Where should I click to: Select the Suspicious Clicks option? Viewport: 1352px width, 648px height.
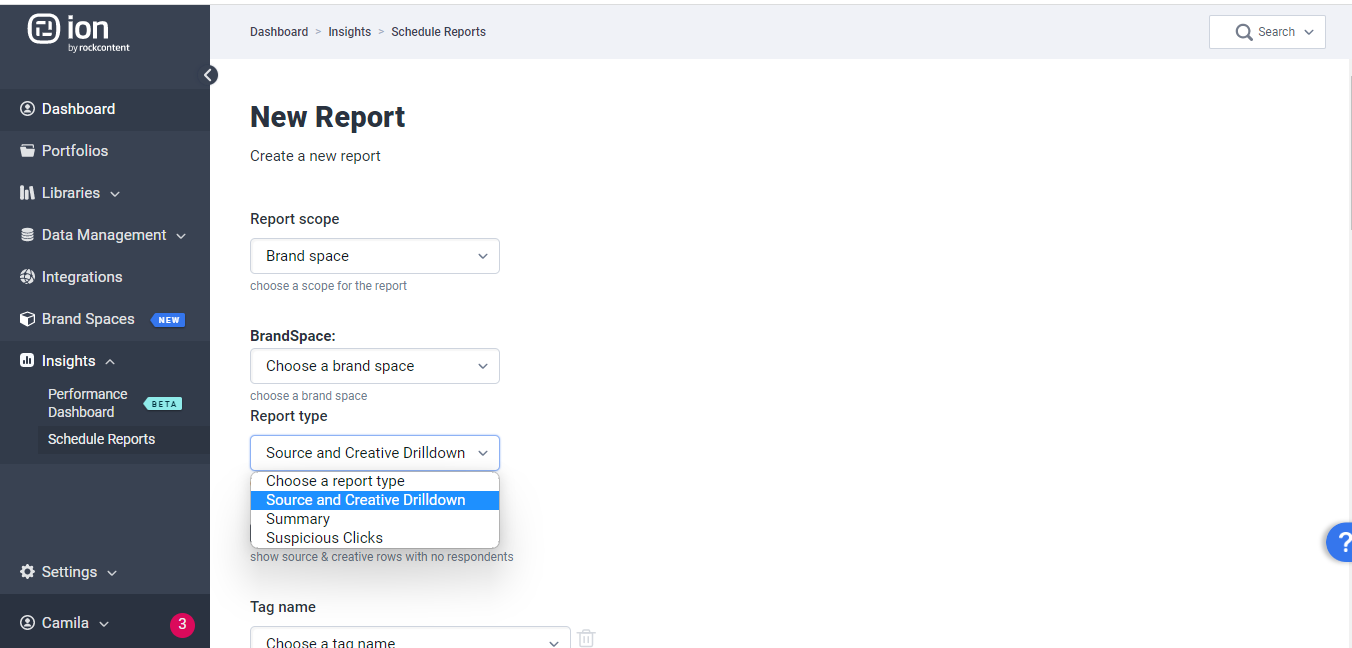tap(374, 538)
